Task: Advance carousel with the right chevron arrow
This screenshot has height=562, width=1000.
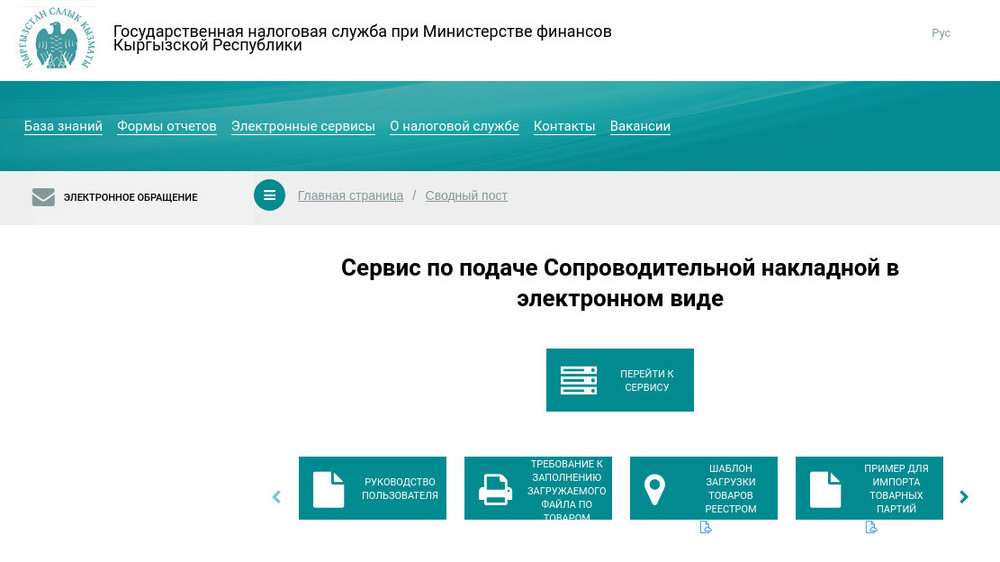Action: pos(964,497)
